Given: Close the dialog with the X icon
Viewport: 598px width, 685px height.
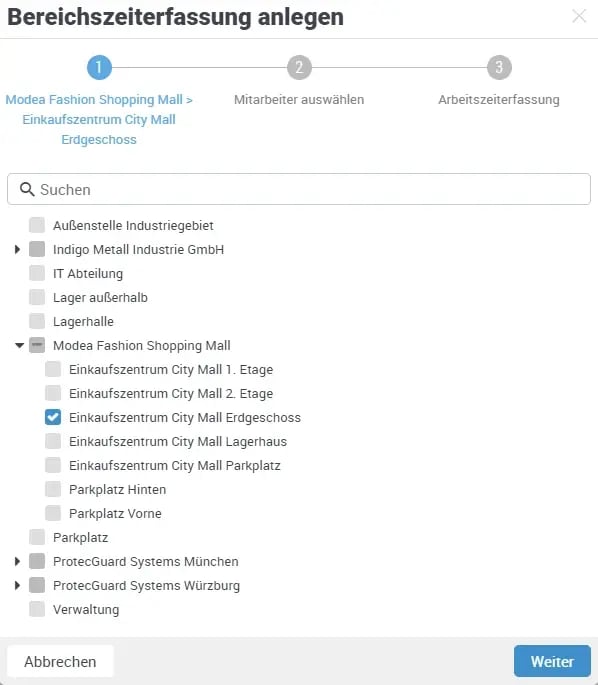Looking at the screenshot, I should (x=579, y=16).
